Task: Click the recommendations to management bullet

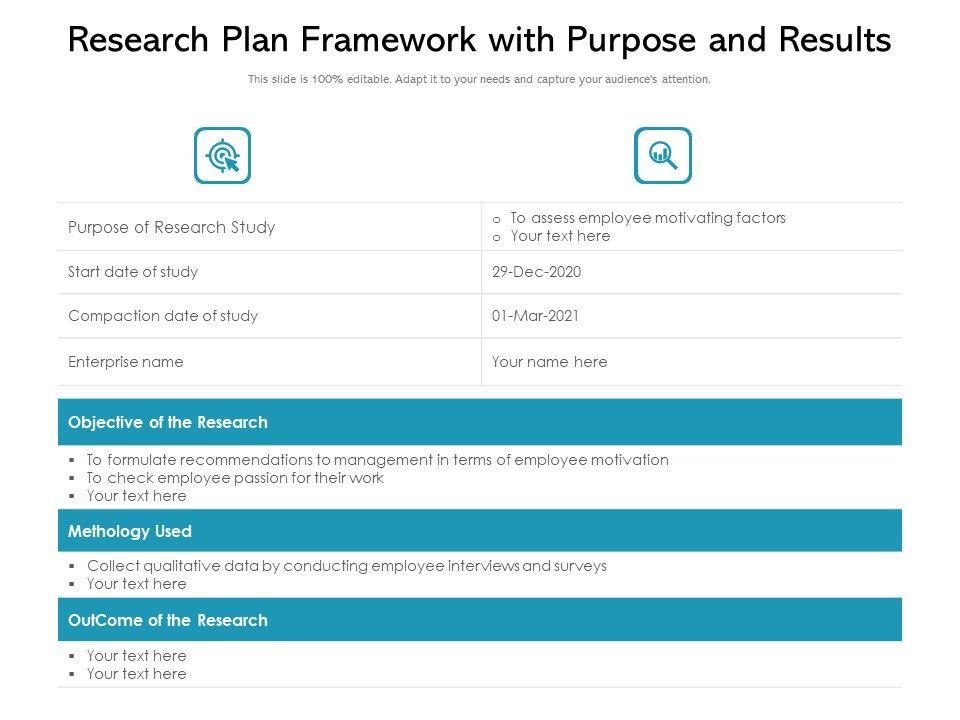Action: click(x=377, y=460)
